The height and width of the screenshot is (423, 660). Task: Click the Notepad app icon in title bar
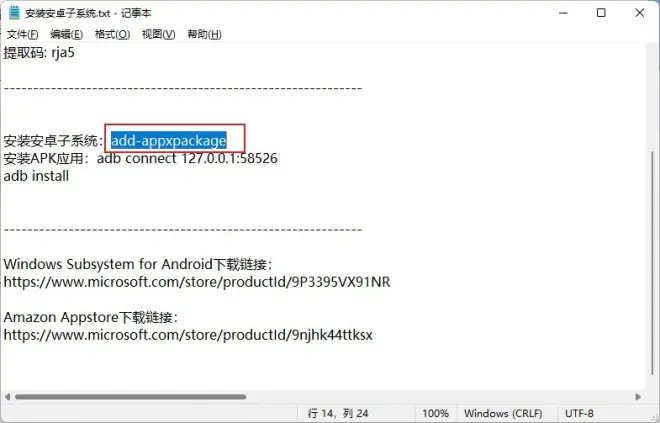point(14,13)
